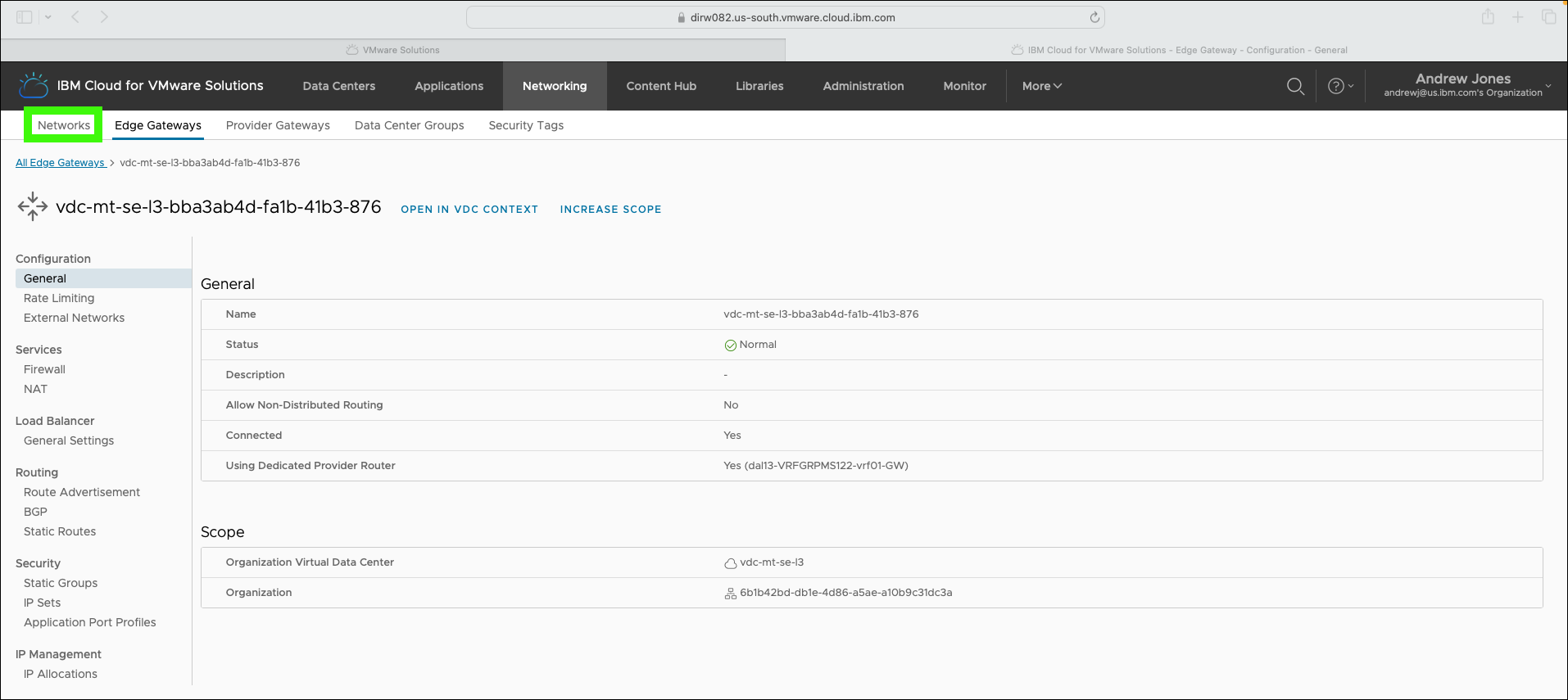Select General under Configuration
The height and width of the screenshot is (700, 1568).
point(103,278)
